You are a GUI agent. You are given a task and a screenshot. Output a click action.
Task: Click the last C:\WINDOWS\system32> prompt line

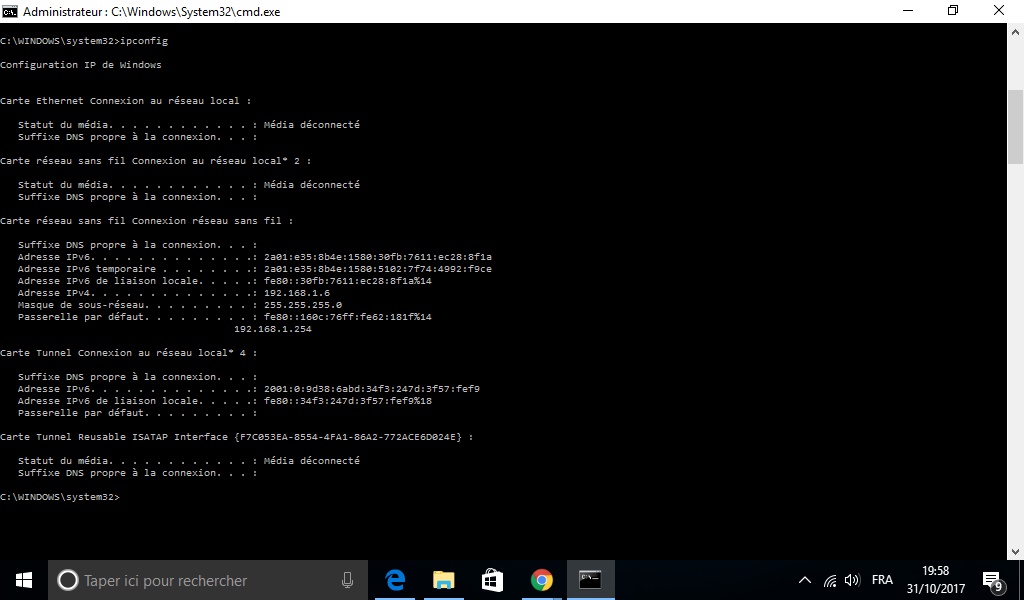coord(60,497)
